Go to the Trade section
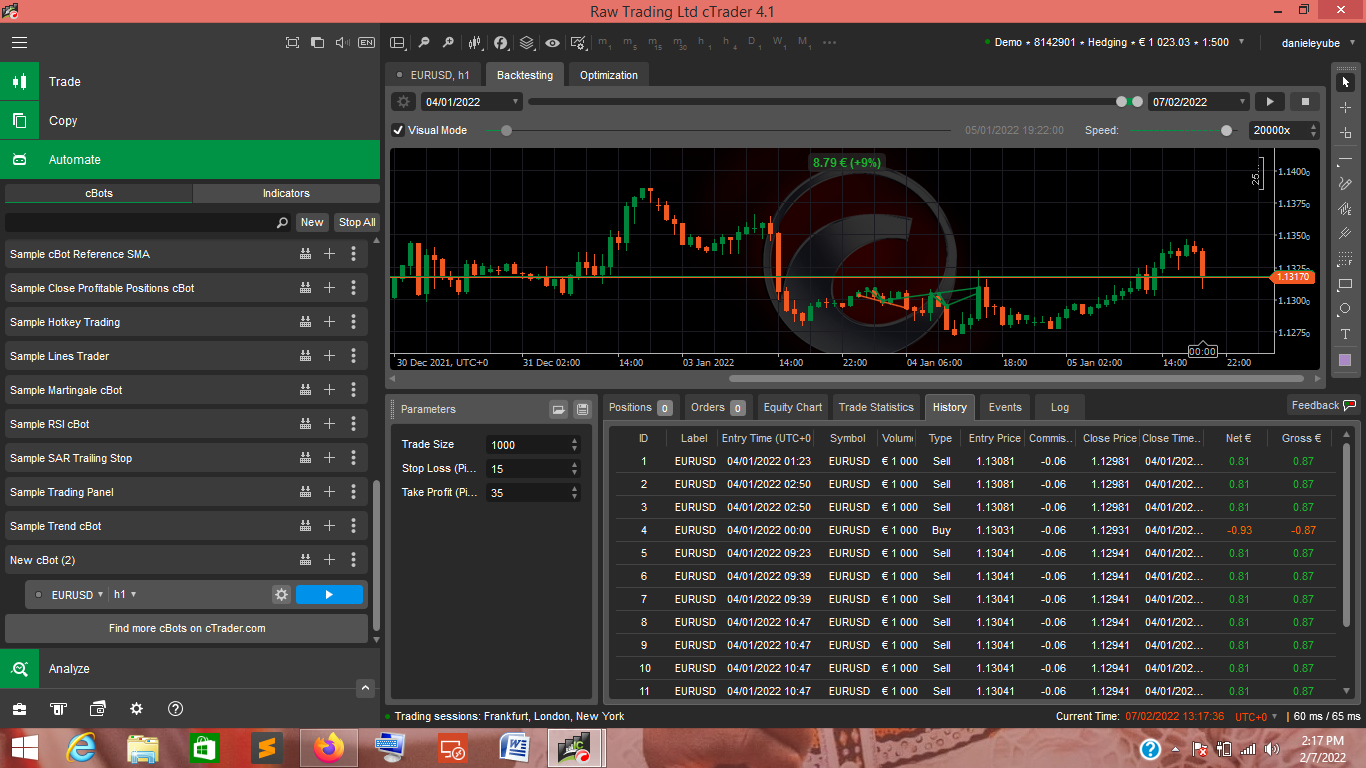This screenshot has width=1366, height=768. pyautogui.click(x=190, y=82)
